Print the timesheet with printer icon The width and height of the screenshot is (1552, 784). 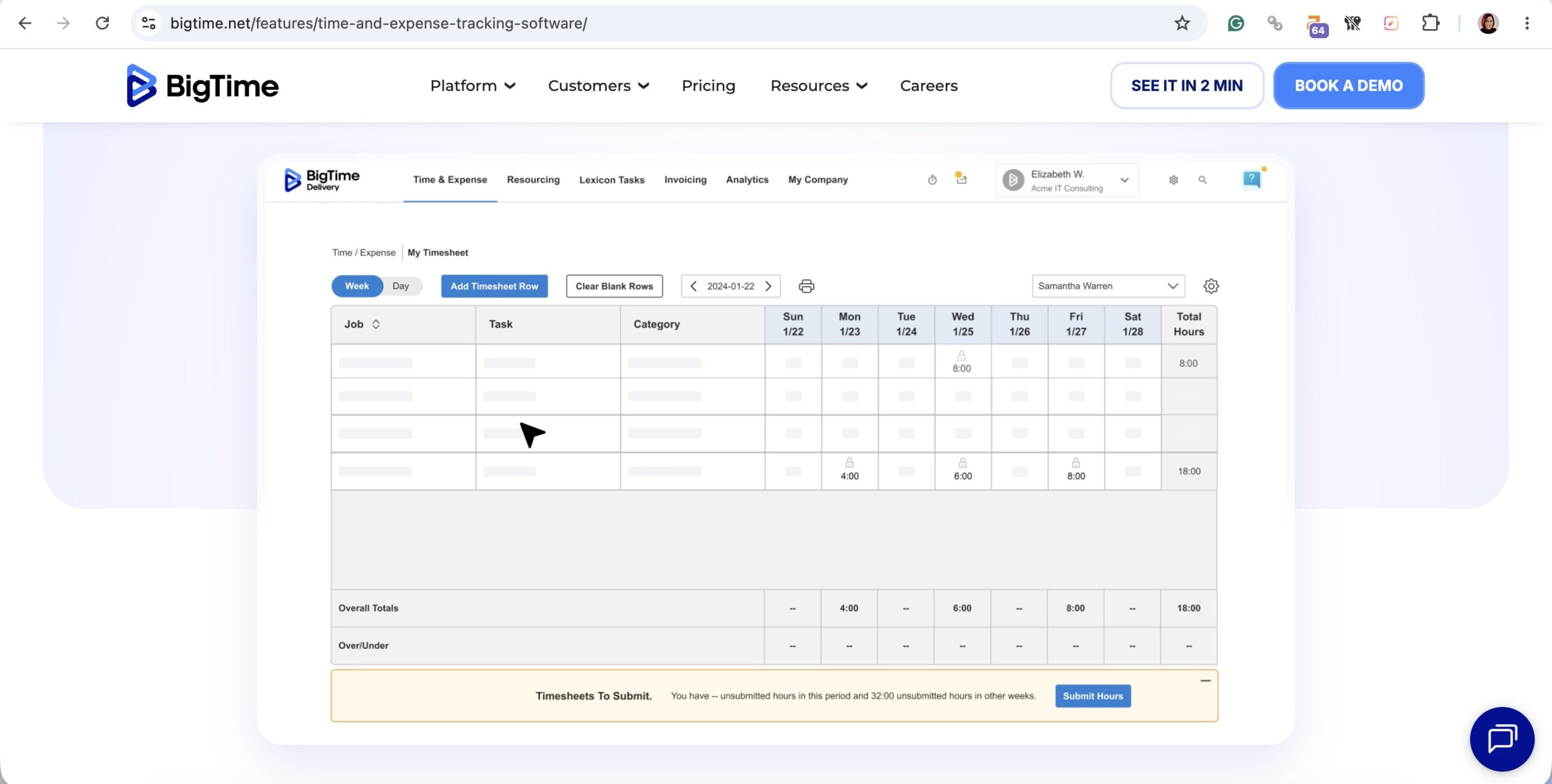[x=806, y=286]
